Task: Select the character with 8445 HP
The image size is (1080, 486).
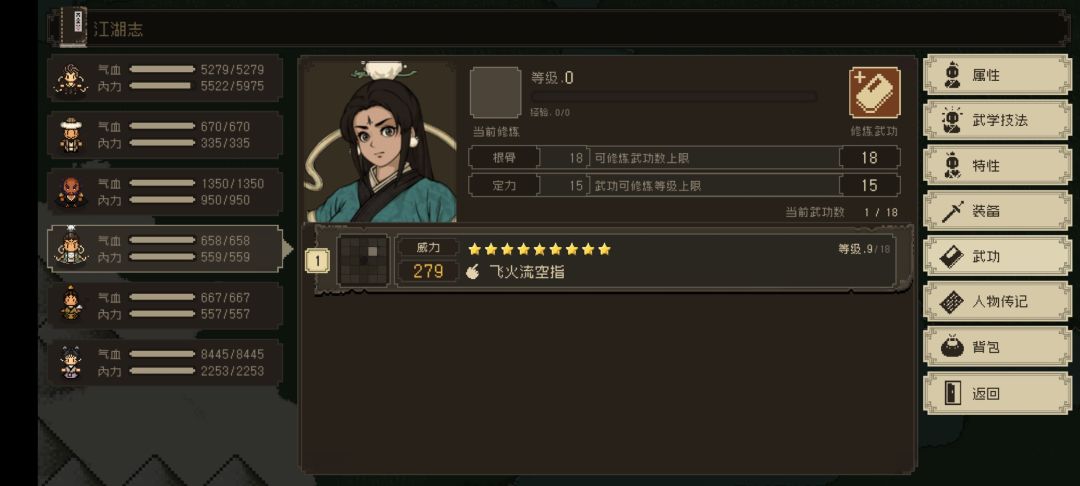Action: pyautogui.click(x=71, y=363)
